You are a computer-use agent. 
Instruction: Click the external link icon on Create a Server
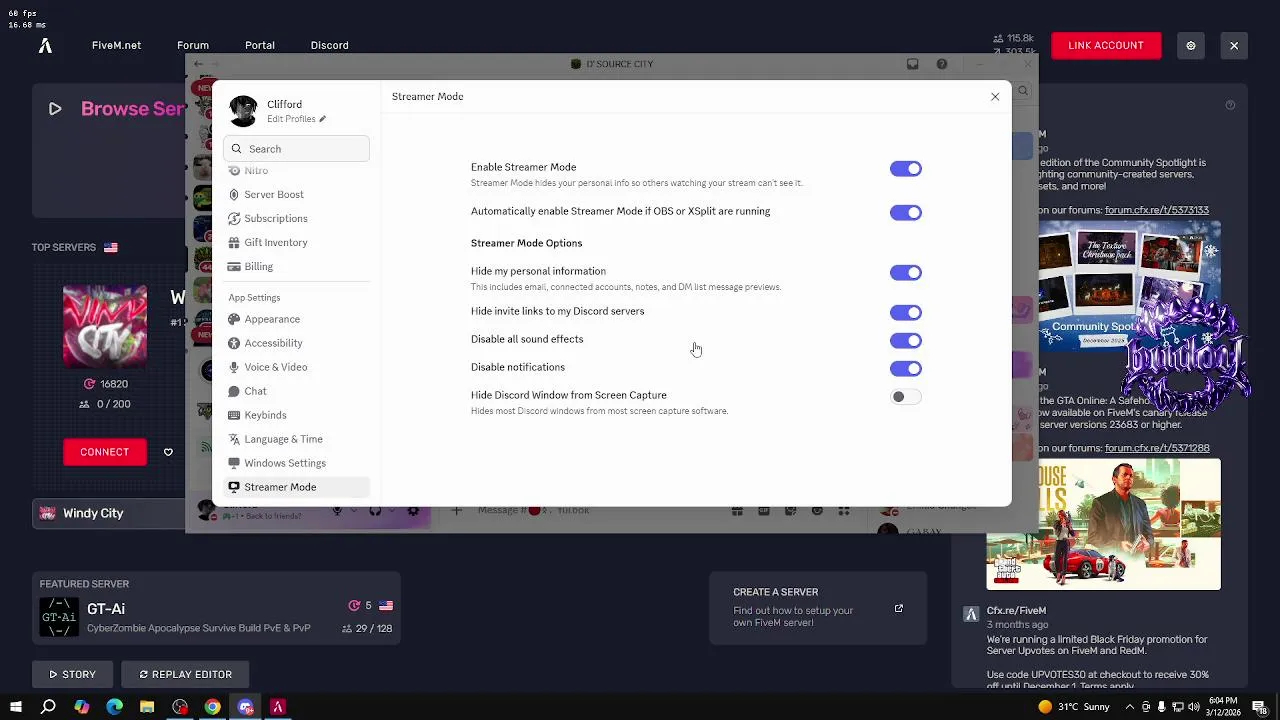898,608
